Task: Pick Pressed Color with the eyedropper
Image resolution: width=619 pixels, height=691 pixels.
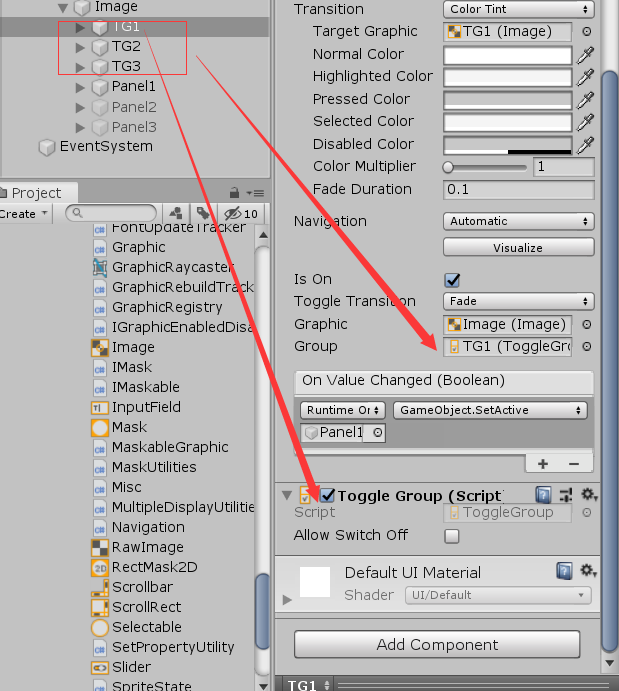Action: pos(585,100)
